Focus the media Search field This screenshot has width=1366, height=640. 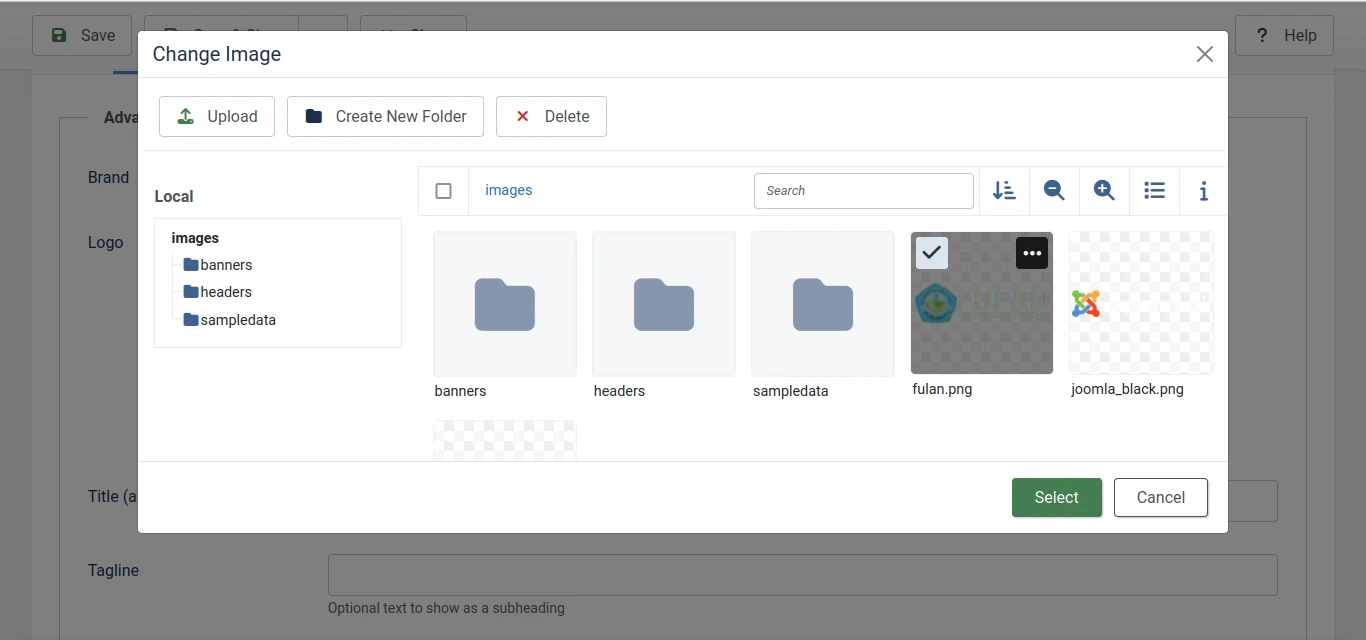pos(864,191)
